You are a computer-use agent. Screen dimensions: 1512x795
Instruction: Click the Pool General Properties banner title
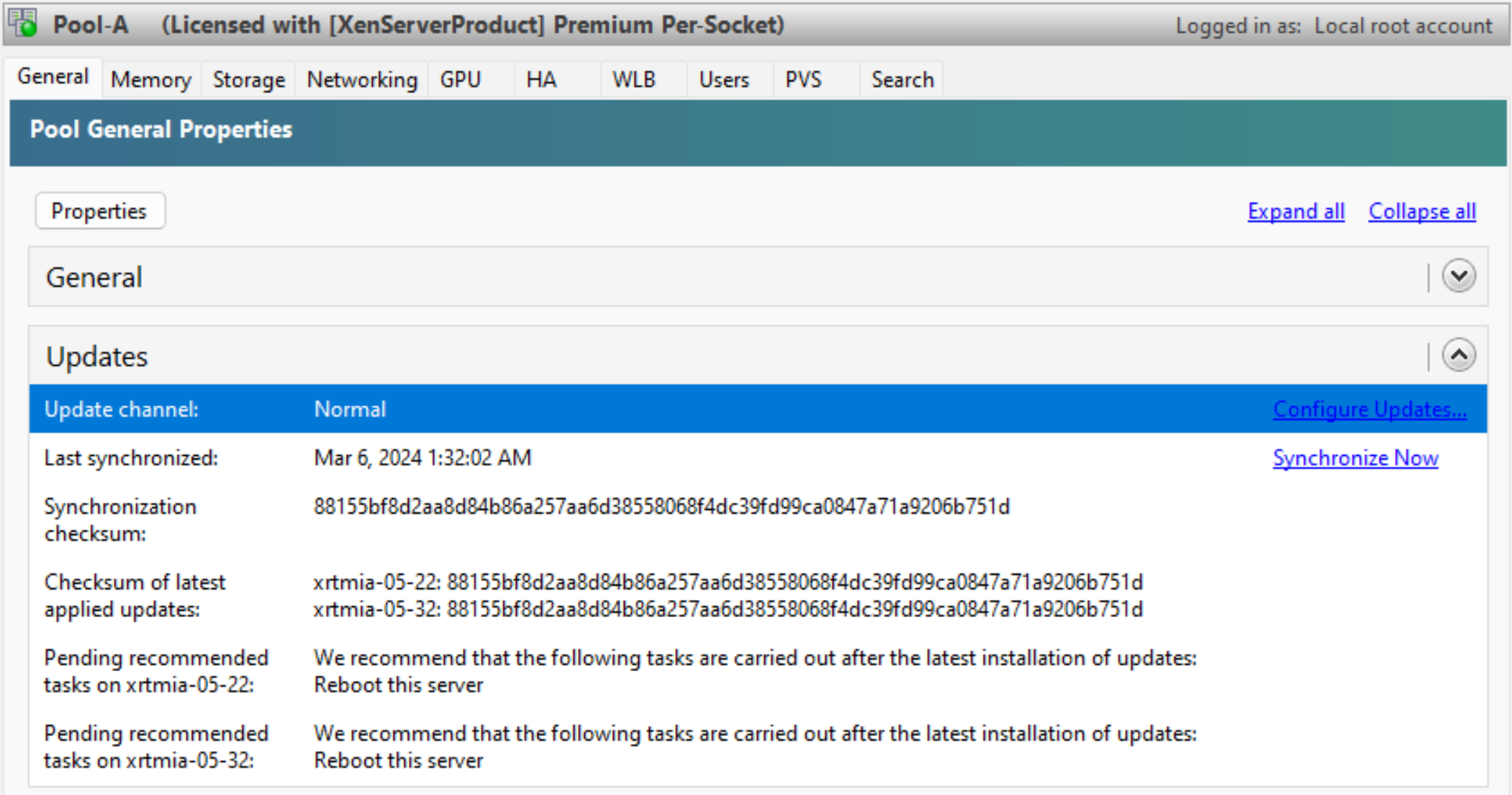point(161,130)
